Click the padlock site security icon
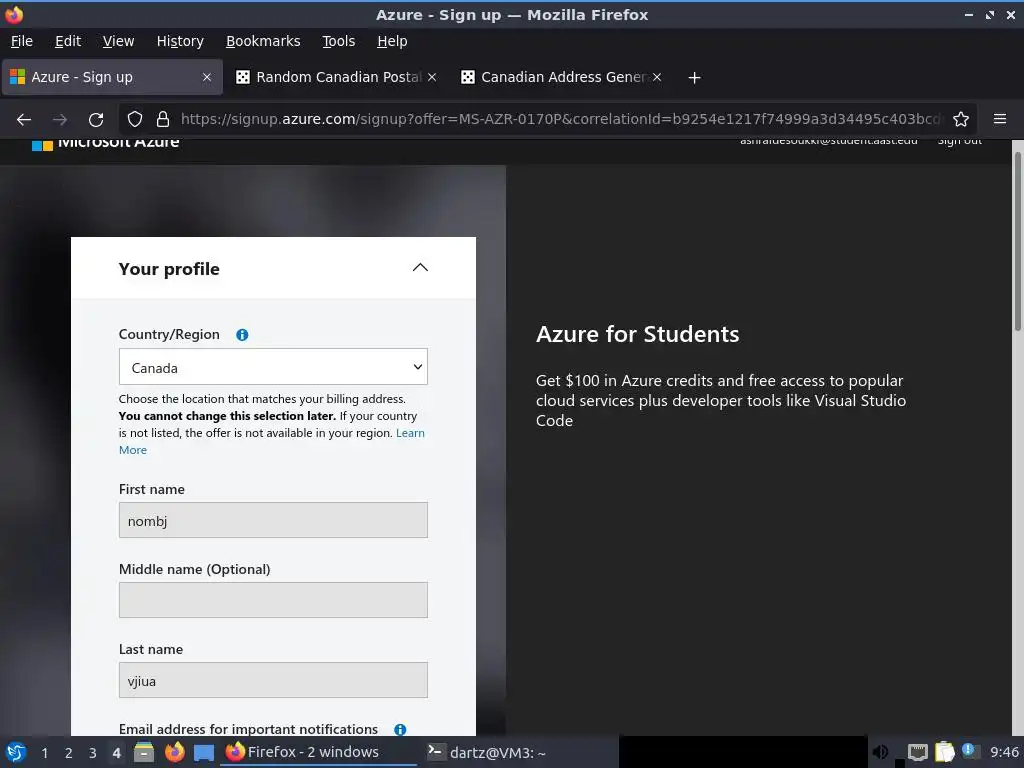Screen dimensions: 1024x768 click(x=163, y=120)
